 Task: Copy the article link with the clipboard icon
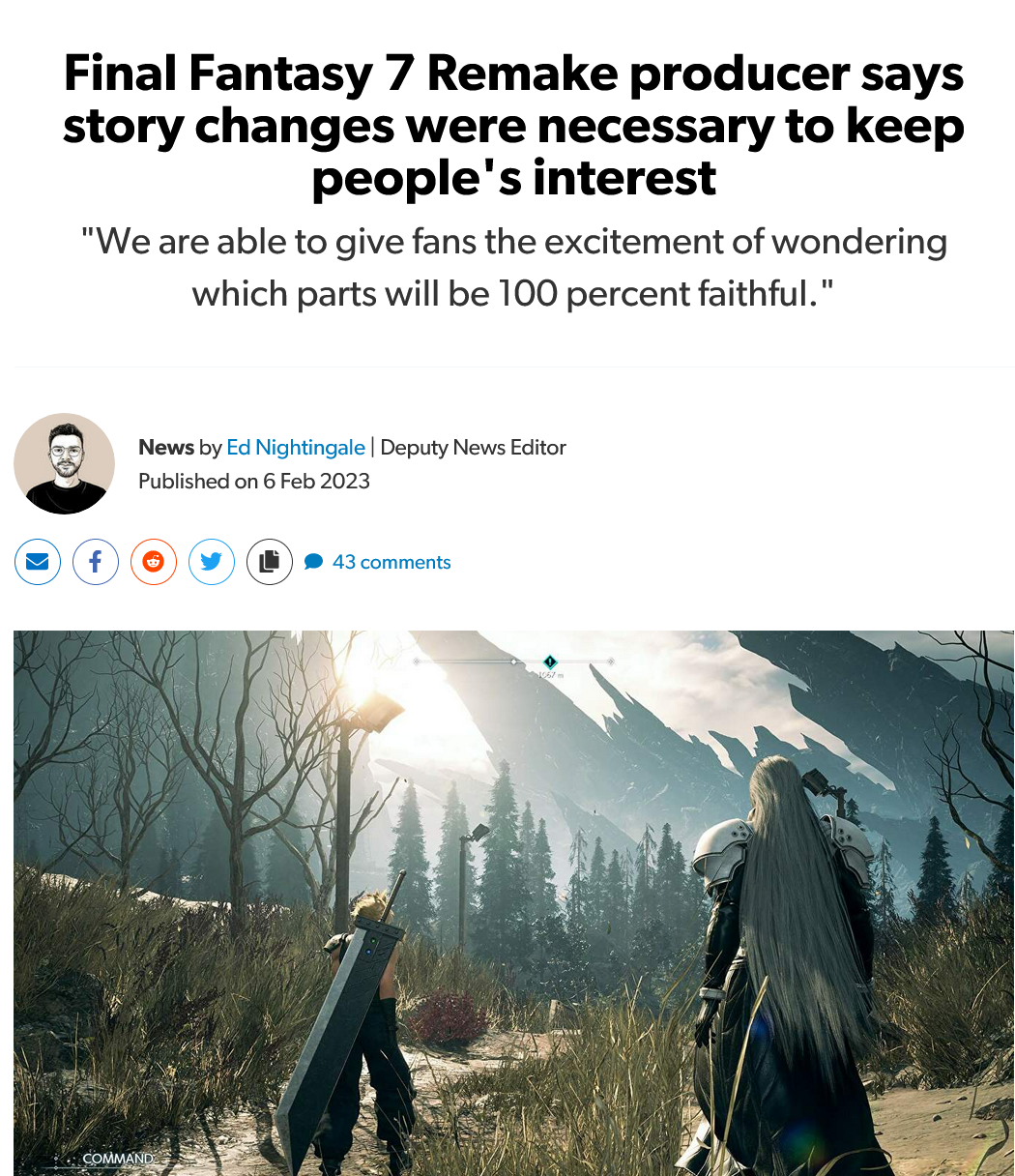click(270, 562)
